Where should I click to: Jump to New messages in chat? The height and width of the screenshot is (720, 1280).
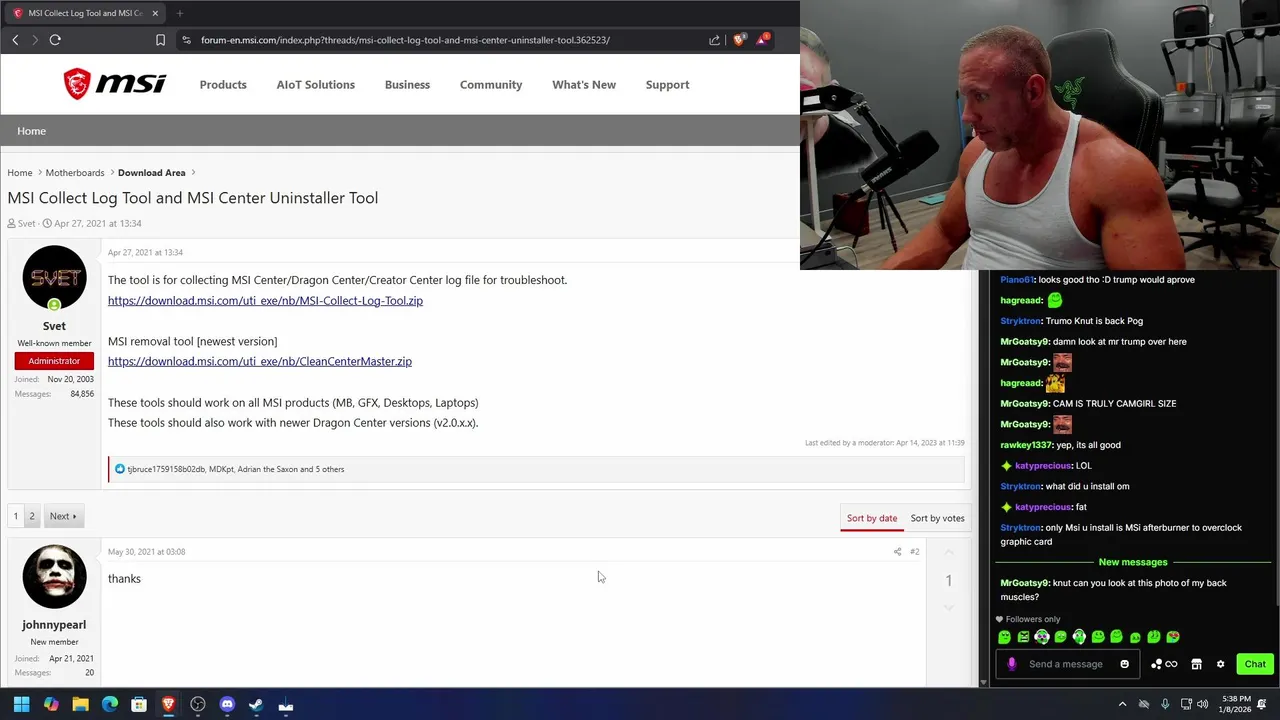[x=1133, y=562]
